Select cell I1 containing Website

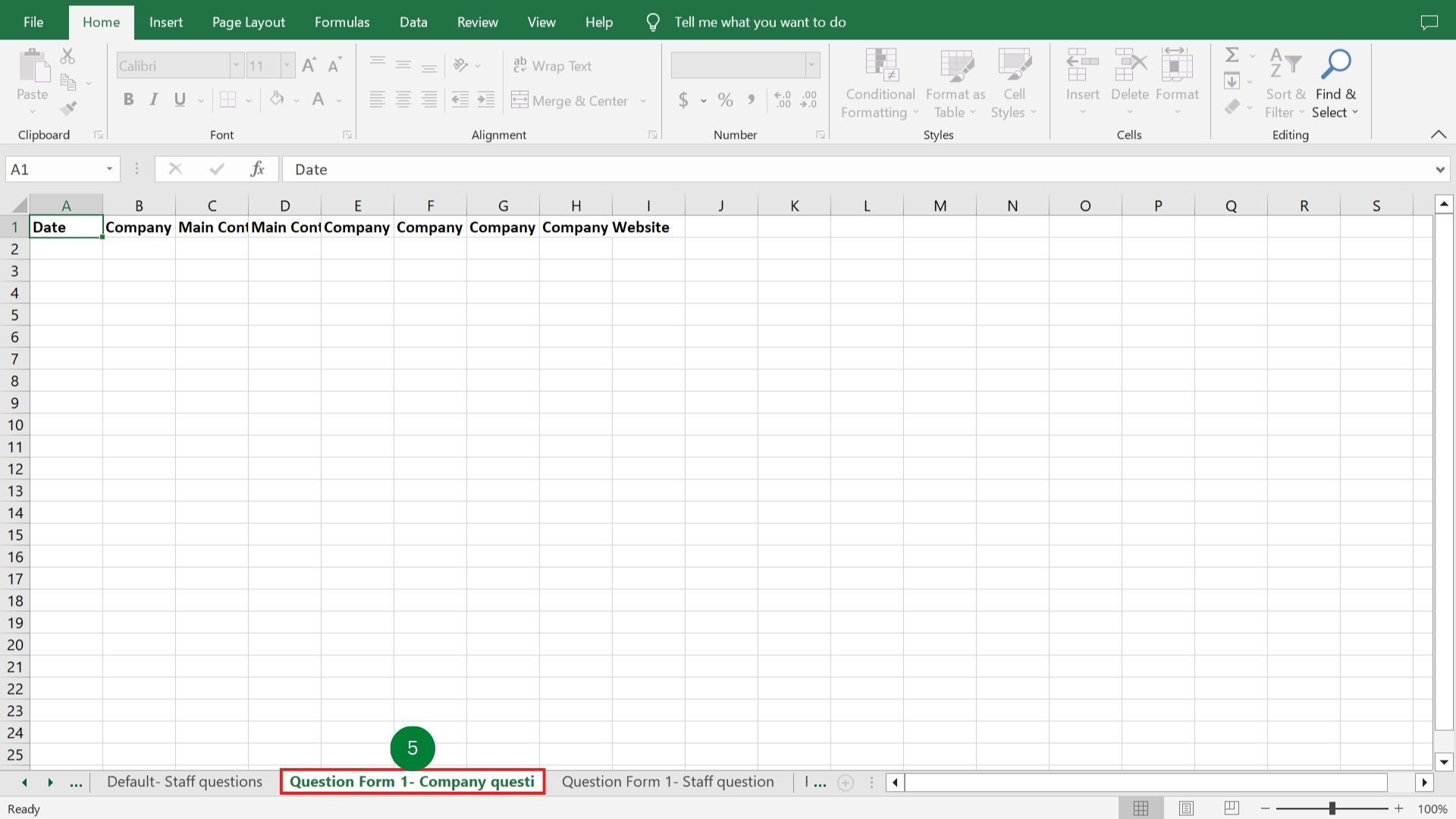(648, 227)
